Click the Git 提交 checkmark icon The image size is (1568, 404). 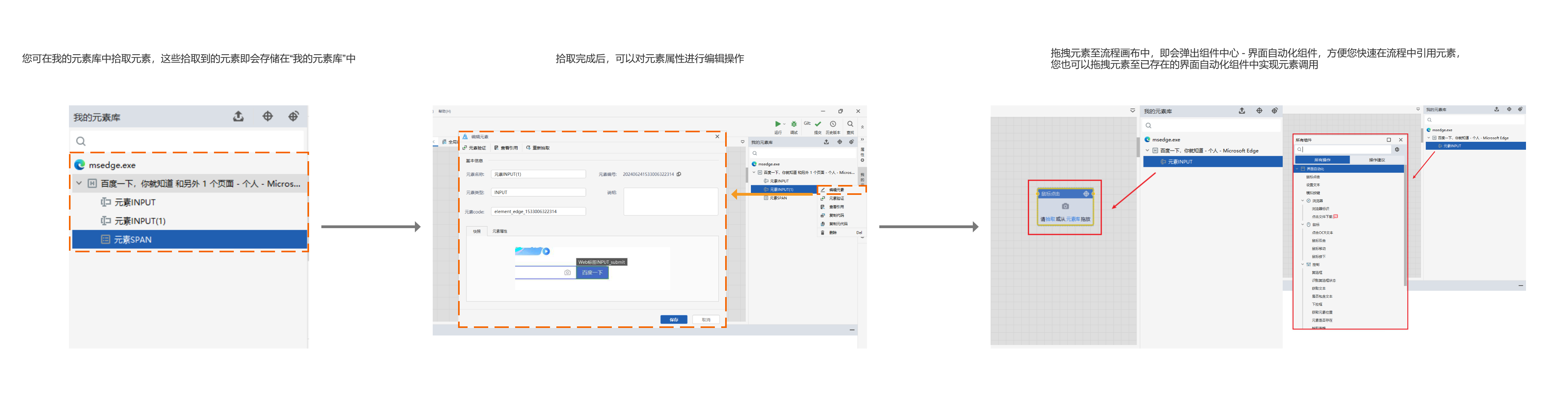[817, 124]
